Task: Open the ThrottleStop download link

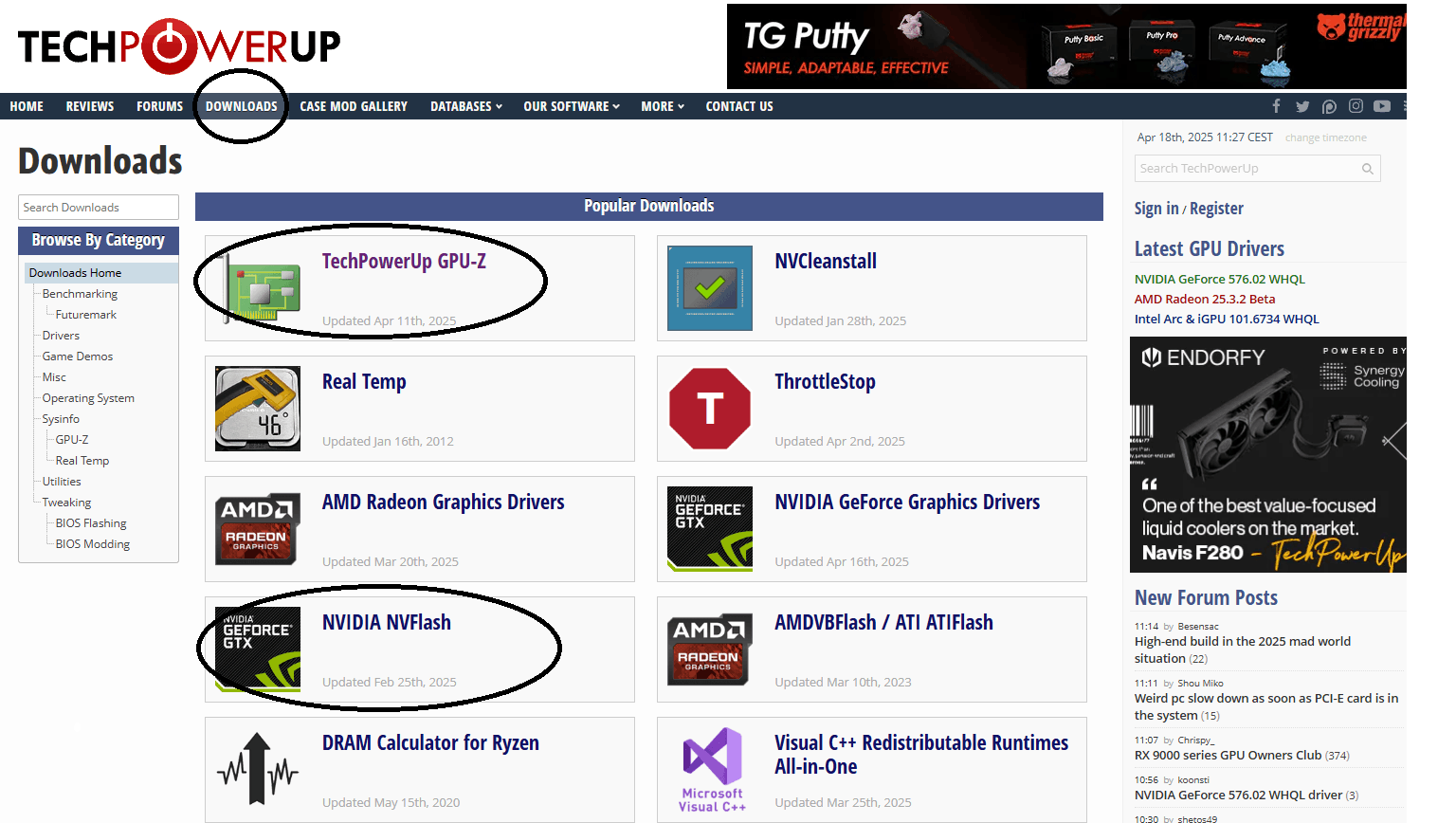Action: click(825, 382)
